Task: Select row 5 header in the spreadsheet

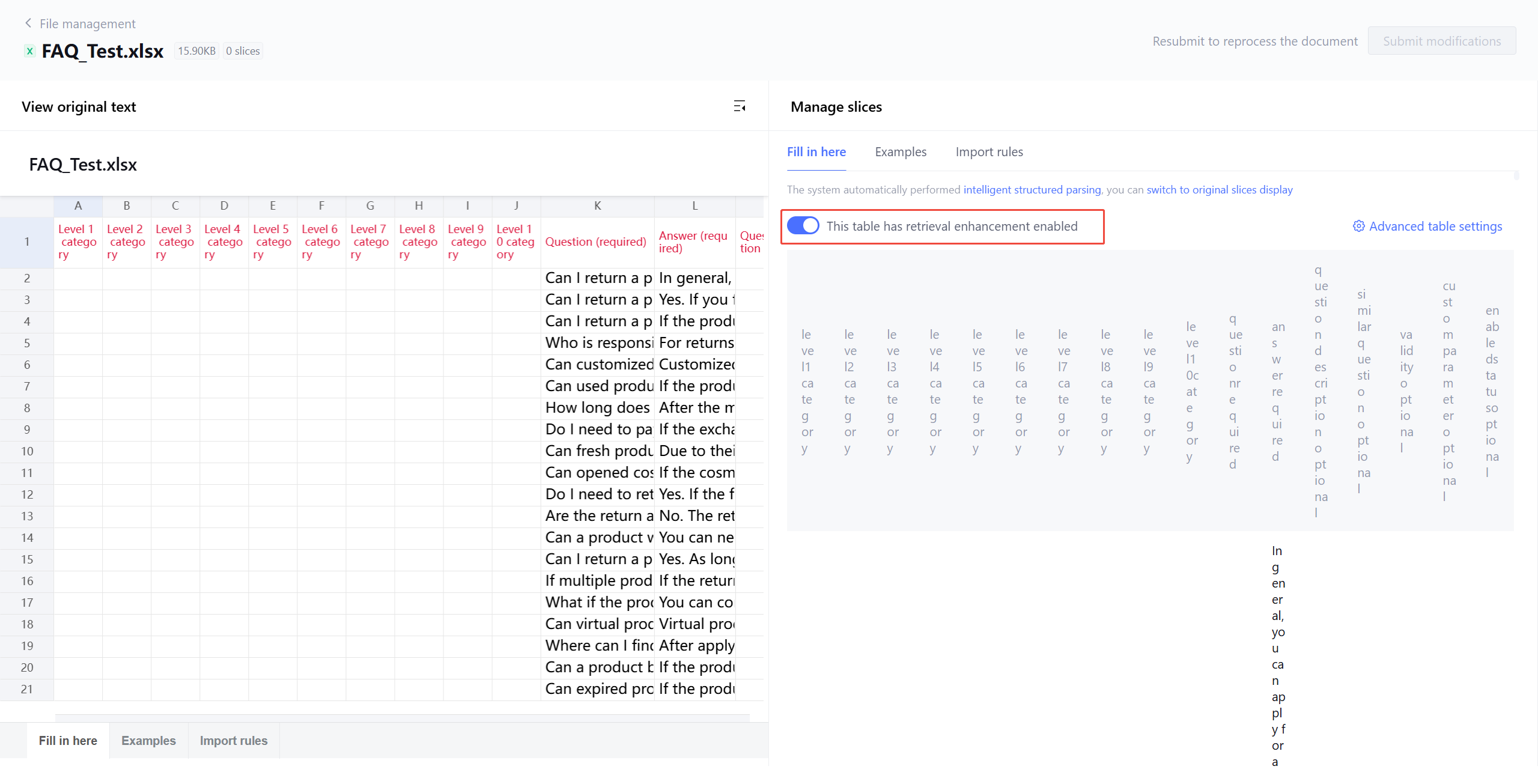Action: click(x=26, y=343)
